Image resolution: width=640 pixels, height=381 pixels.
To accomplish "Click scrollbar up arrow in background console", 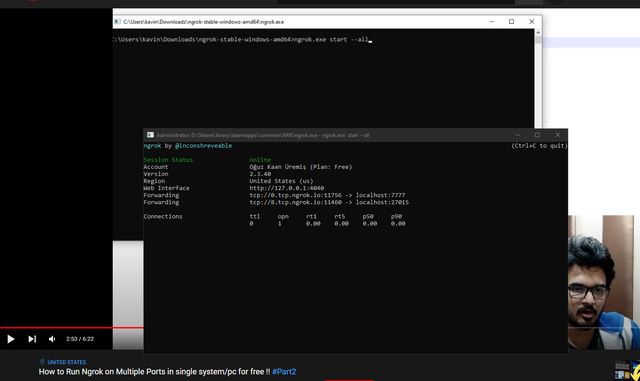I will point(538,32).
